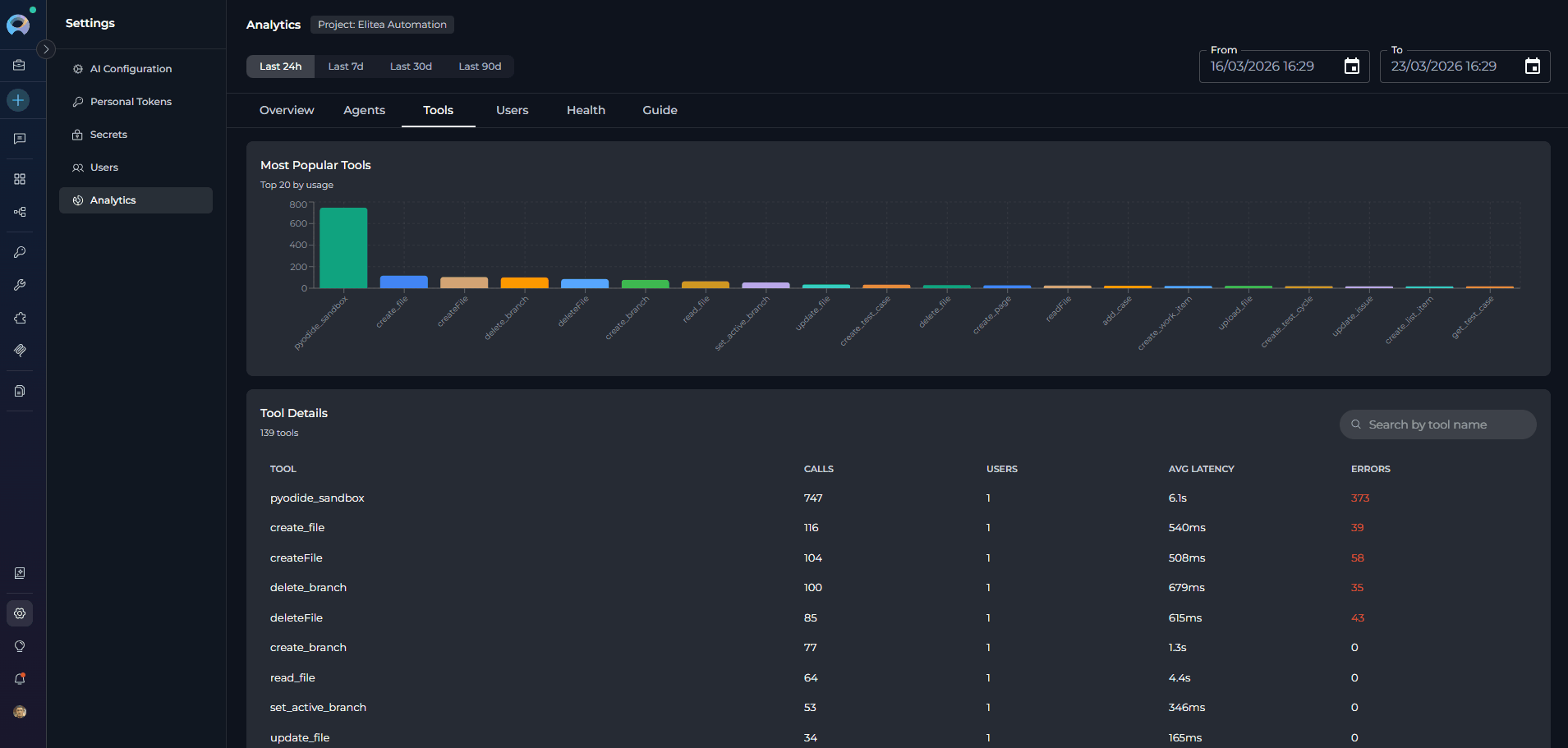Click the Search by tool name field

(x=1437, y=424)
